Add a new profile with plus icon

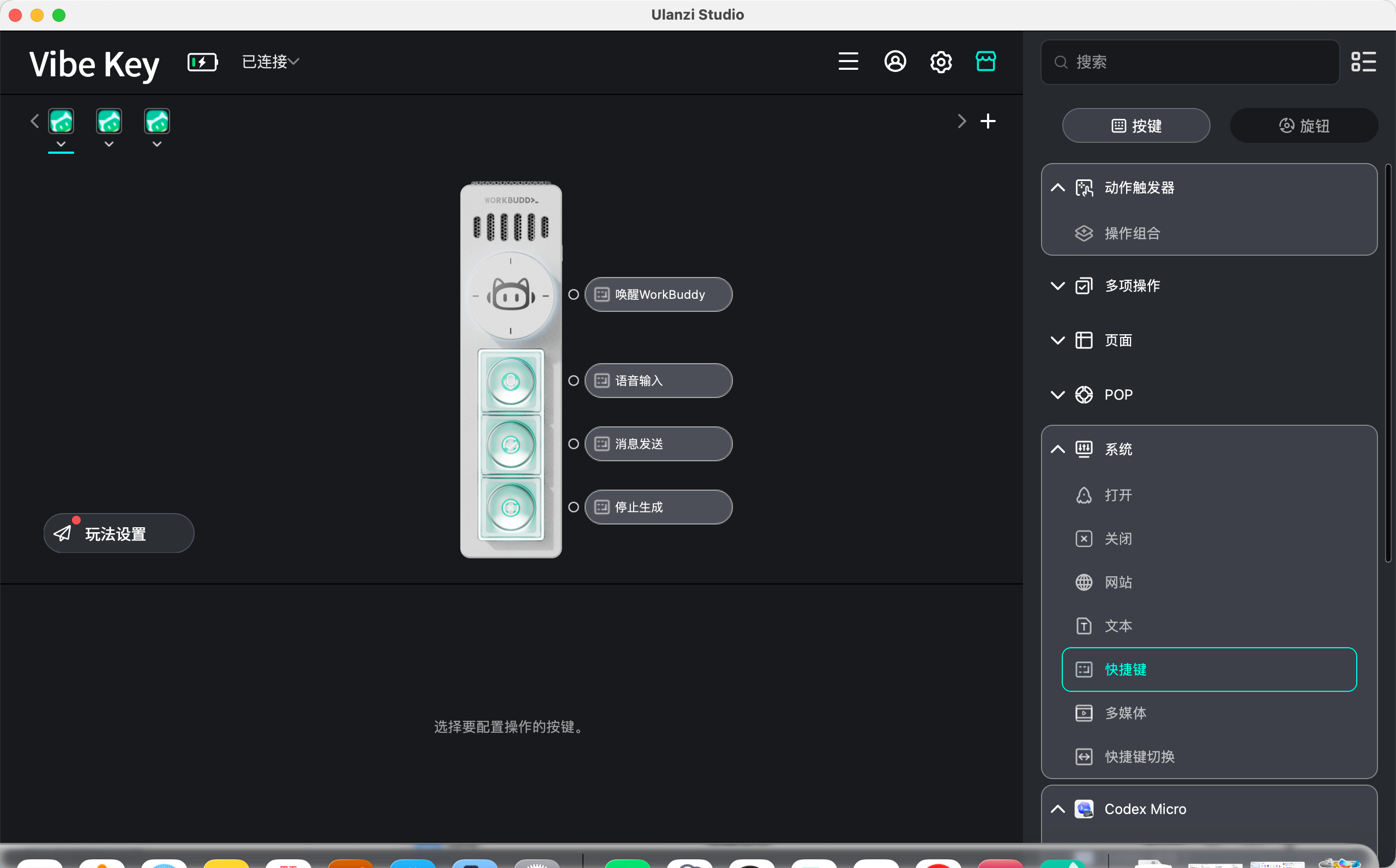(988, 121)
